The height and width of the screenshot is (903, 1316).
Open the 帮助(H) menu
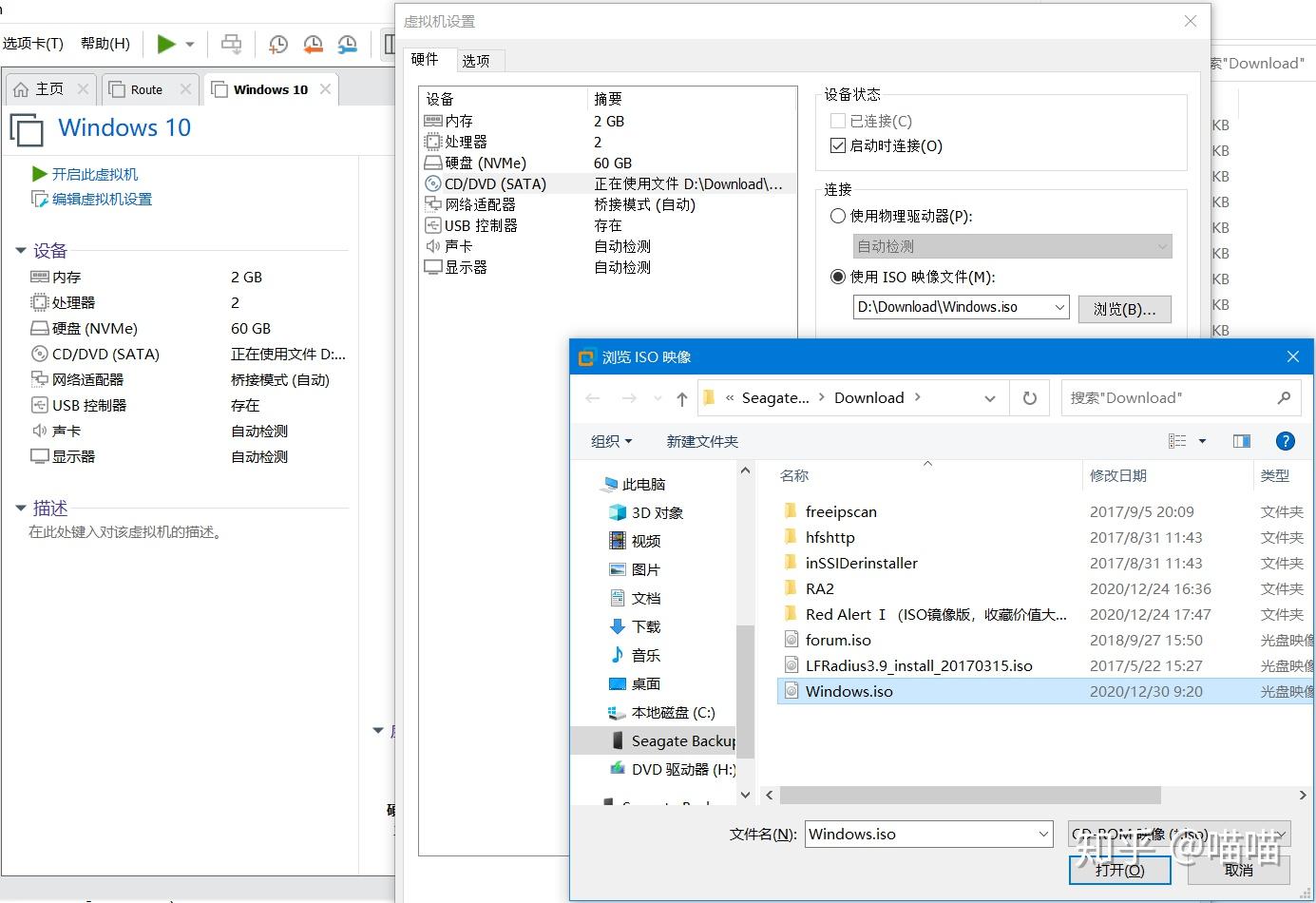[105, 44]
